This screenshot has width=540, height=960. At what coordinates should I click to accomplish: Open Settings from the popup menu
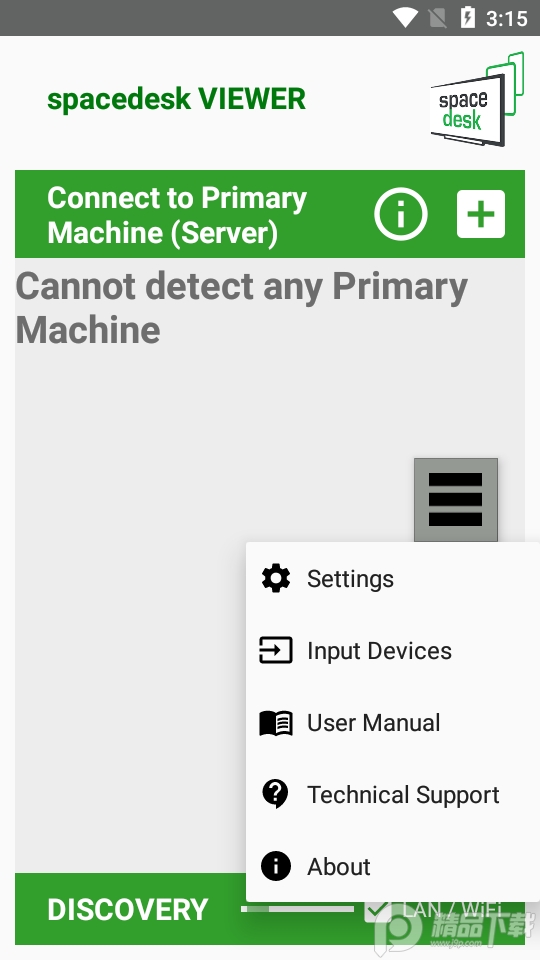392,579
